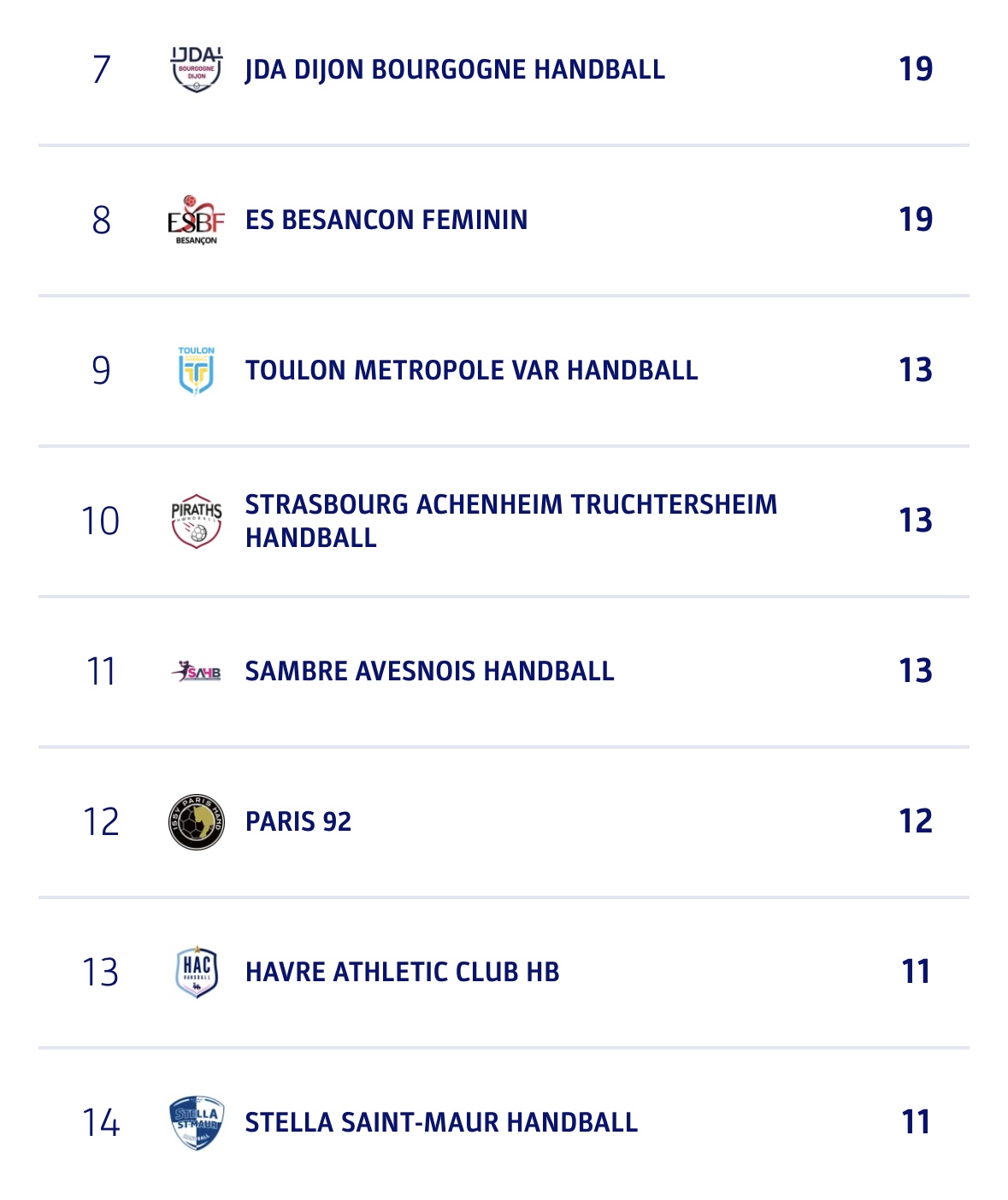Click Paris 92's points total of 12

915,821
